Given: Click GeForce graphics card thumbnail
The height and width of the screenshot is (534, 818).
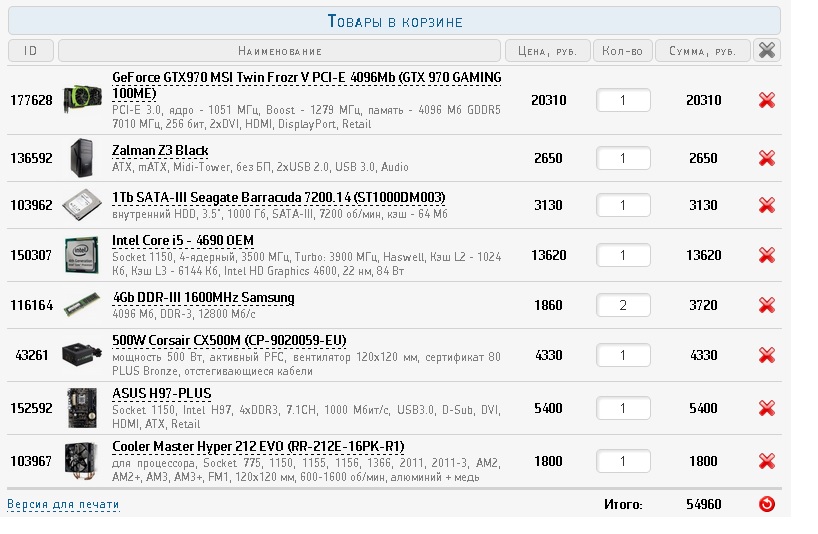Looking at the screenshot, I should 82,99.
